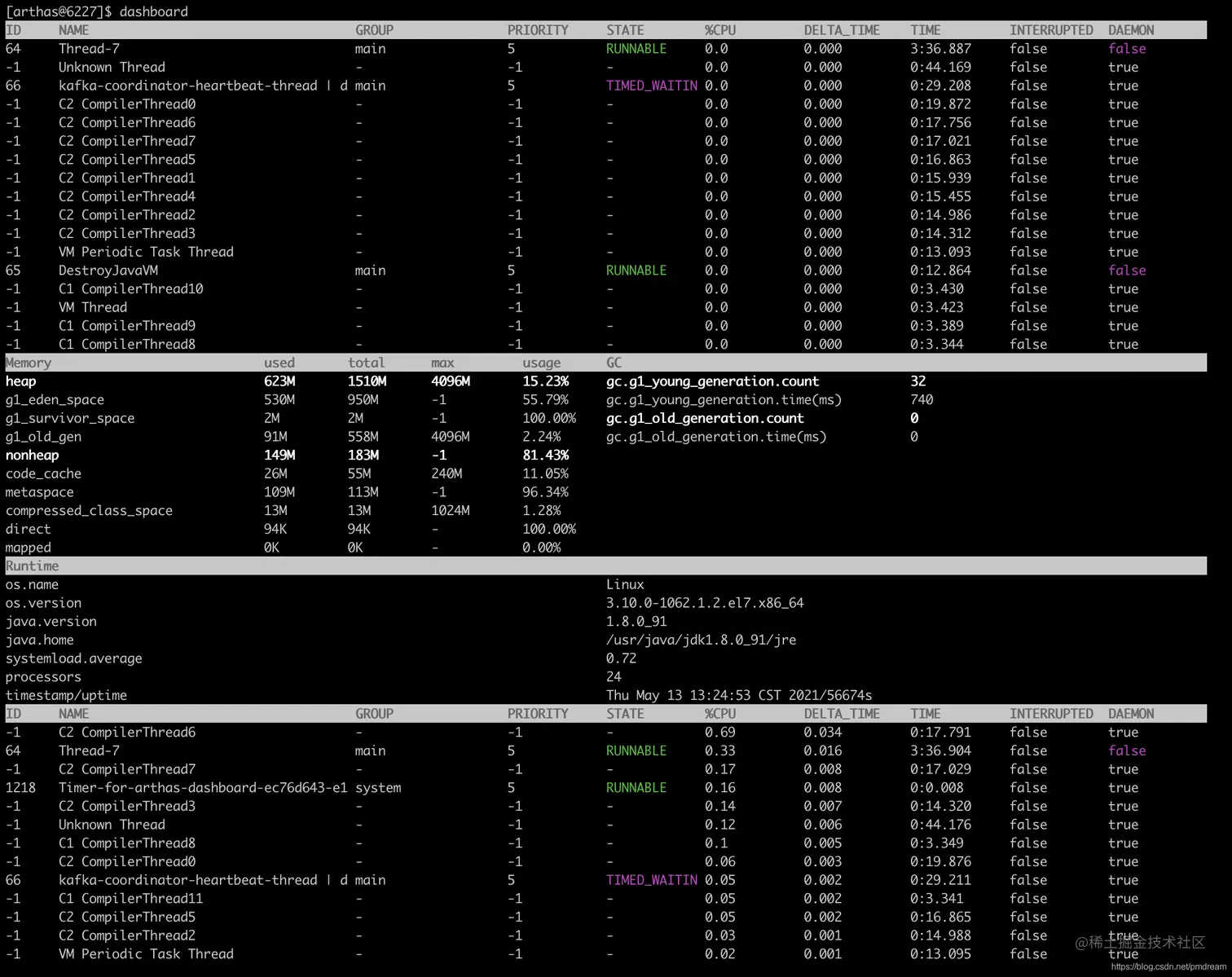Click 'gc.g1_old_generation.count' label
This screenshot has height=977, width=1232.
705,418
